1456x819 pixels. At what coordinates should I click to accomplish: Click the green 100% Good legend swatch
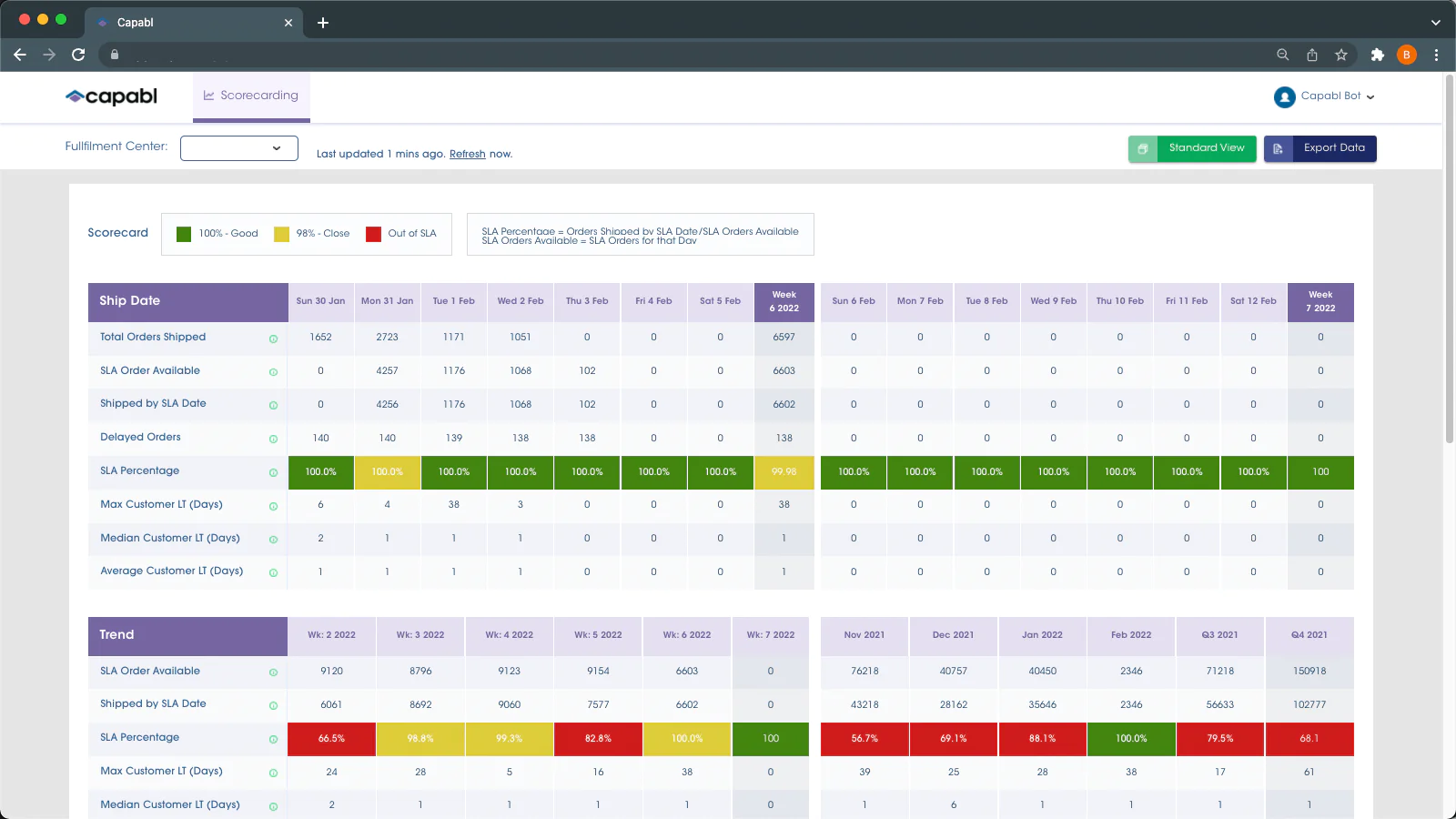tap(184, 234)
